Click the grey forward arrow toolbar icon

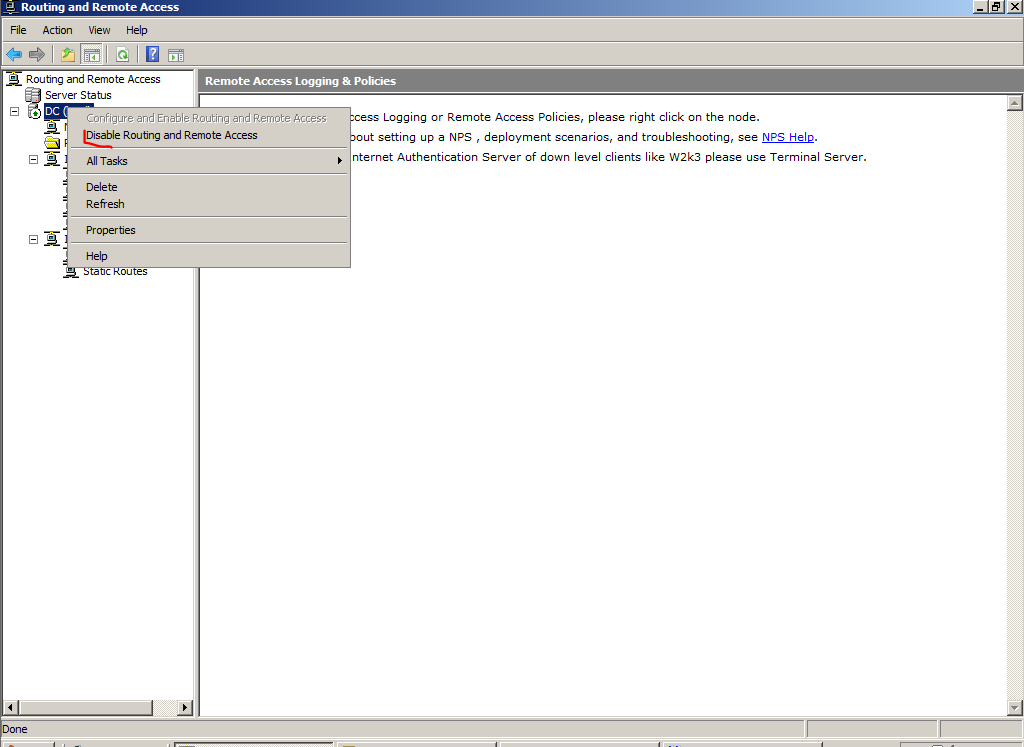click(x=37, y=55)
